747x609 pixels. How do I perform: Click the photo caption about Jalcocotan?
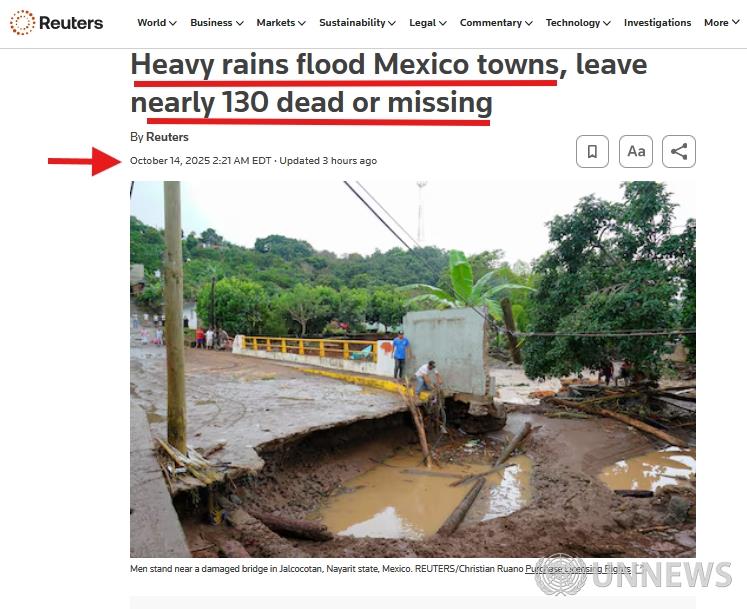(326, 568)
